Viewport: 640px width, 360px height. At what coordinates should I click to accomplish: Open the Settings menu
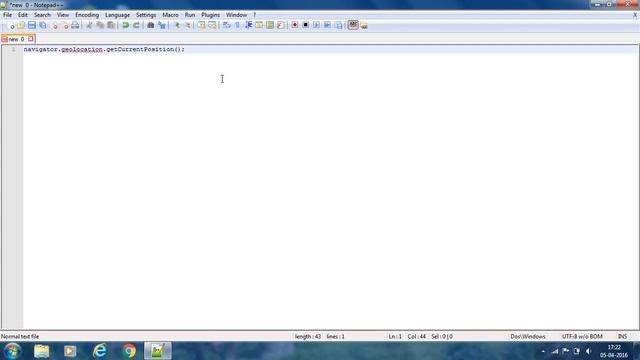[x=146, y=15]
